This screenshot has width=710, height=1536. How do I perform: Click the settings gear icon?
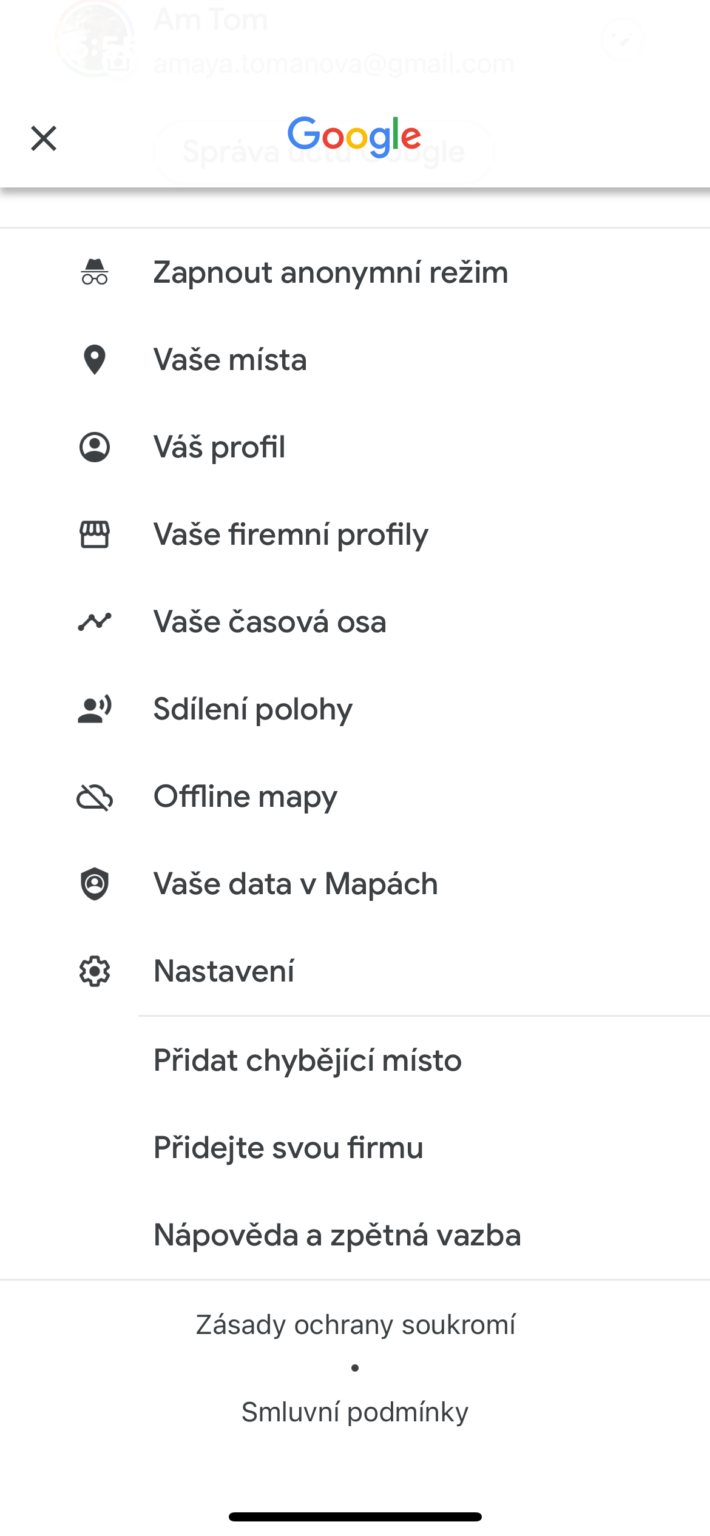95,971
